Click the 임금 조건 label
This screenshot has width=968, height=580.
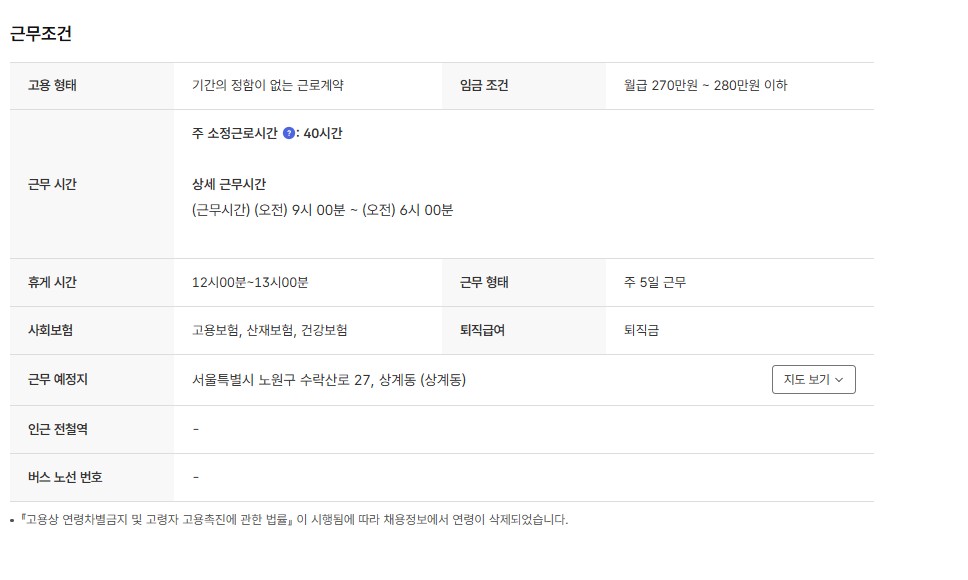(x=484, y=86)
